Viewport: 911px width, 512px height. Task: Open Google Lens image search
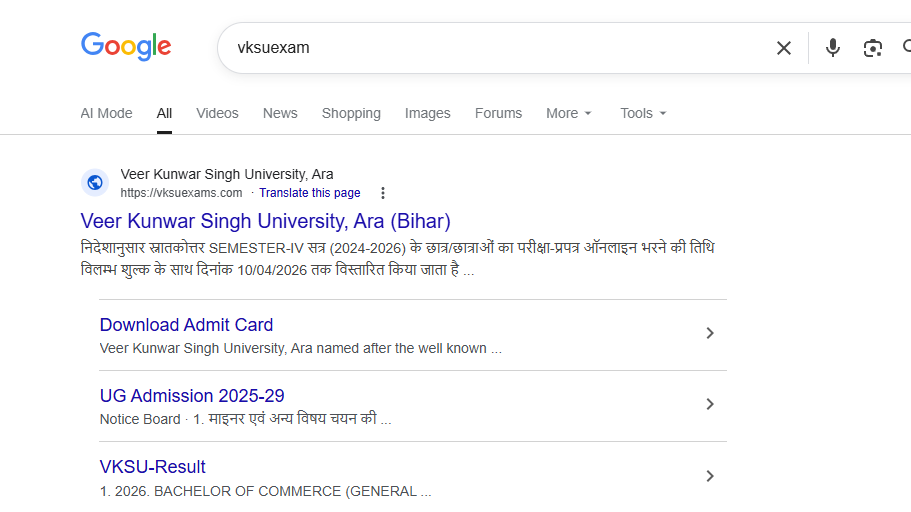pos(873,48)
